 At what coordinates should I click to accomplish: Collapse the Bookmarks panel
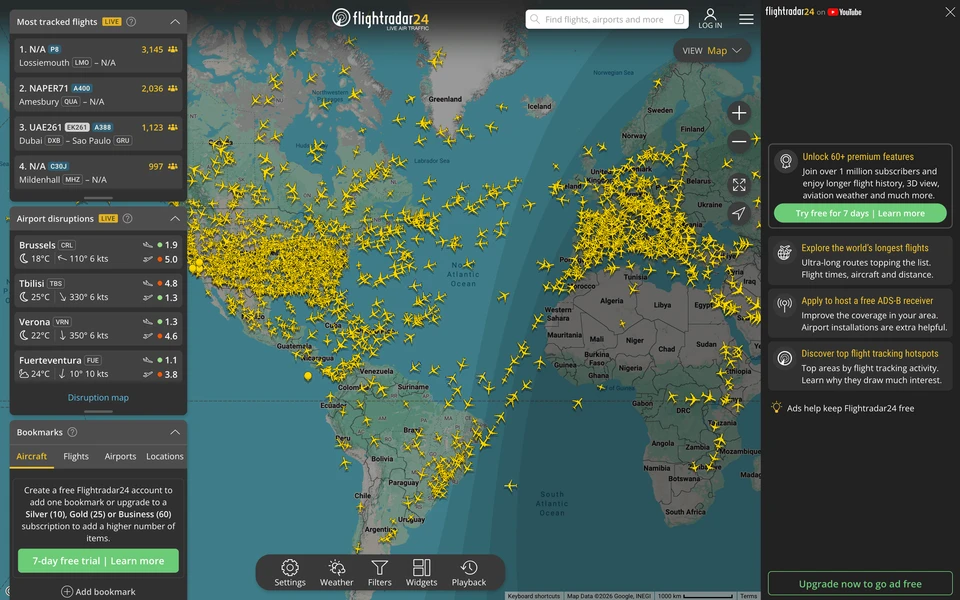[x=175, y=432]
